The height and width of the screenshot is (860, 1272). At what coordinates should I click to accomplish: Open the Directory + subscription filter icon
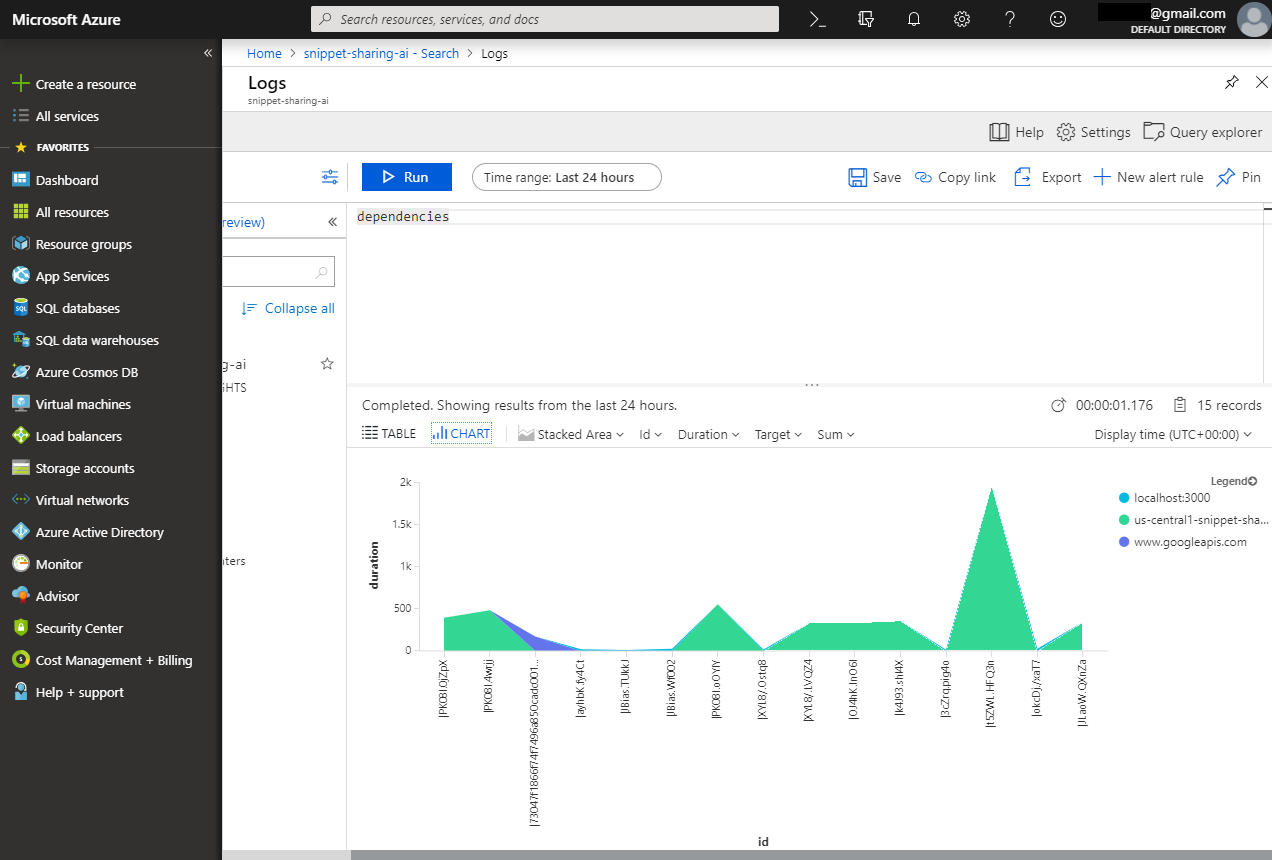pos(866,19)
